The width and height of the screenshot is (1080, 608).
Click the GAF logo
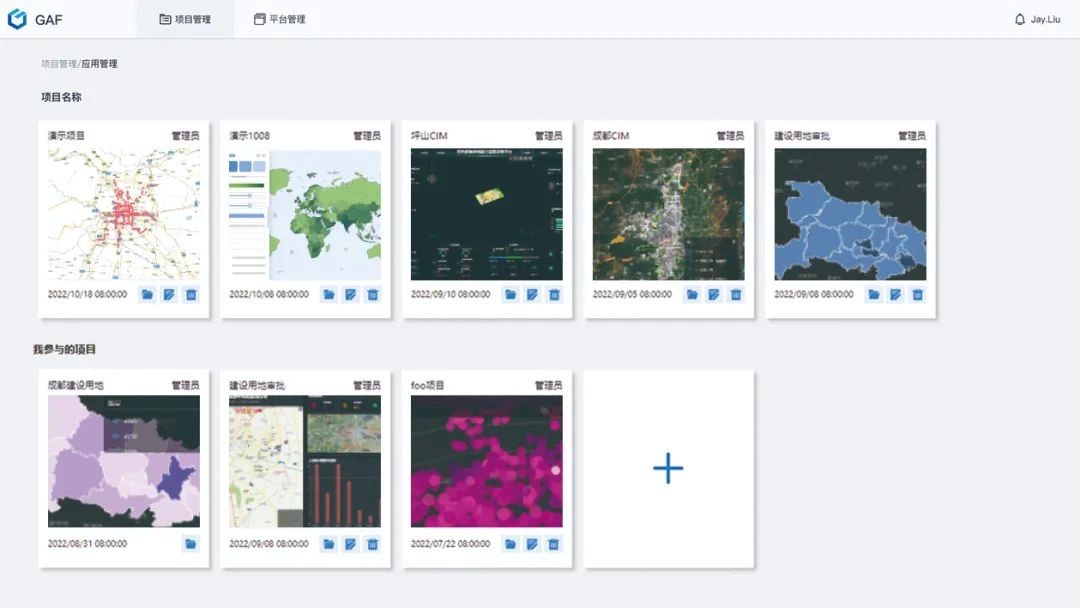pyautogui.click(x=35, y=19)
